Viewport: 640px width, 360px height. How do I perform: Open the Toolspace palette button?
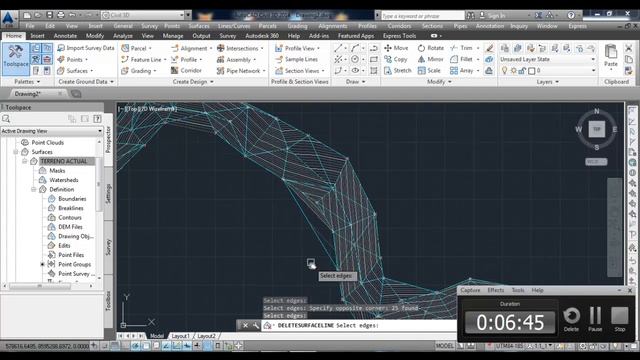(x=16, y=59)
